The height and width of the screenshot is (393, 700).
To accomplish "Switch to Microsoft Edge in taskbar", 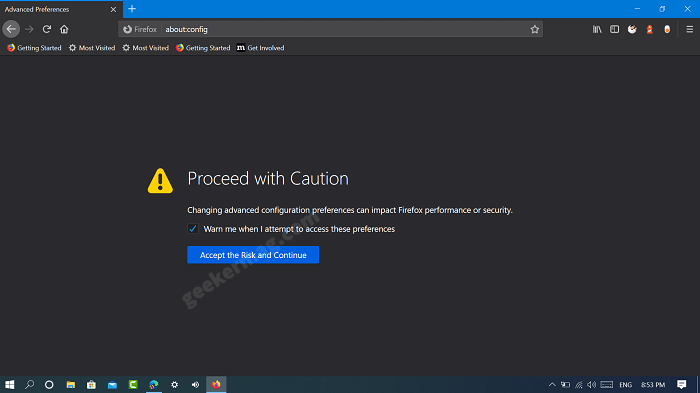I will pos(154,385).
